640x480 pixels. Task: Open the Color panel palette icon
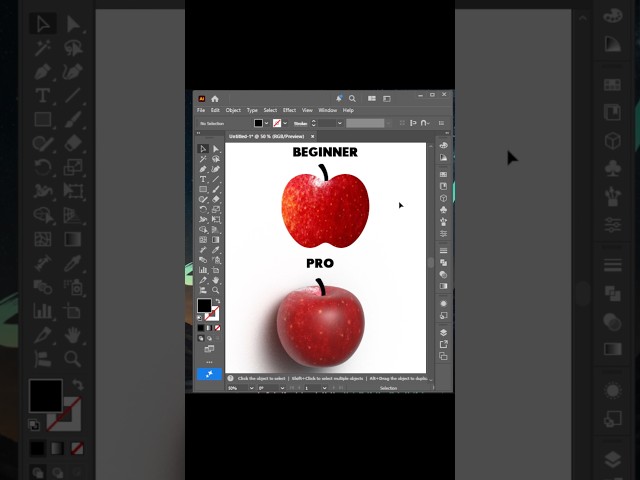pos(443,146)
